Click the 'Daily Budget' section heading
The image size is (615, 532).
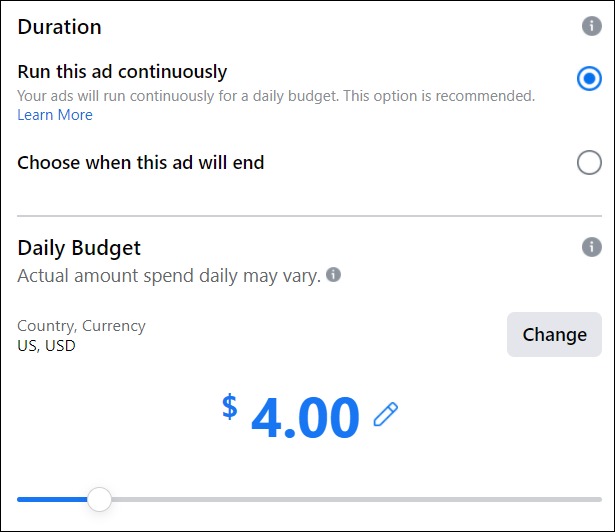point(79,248)
